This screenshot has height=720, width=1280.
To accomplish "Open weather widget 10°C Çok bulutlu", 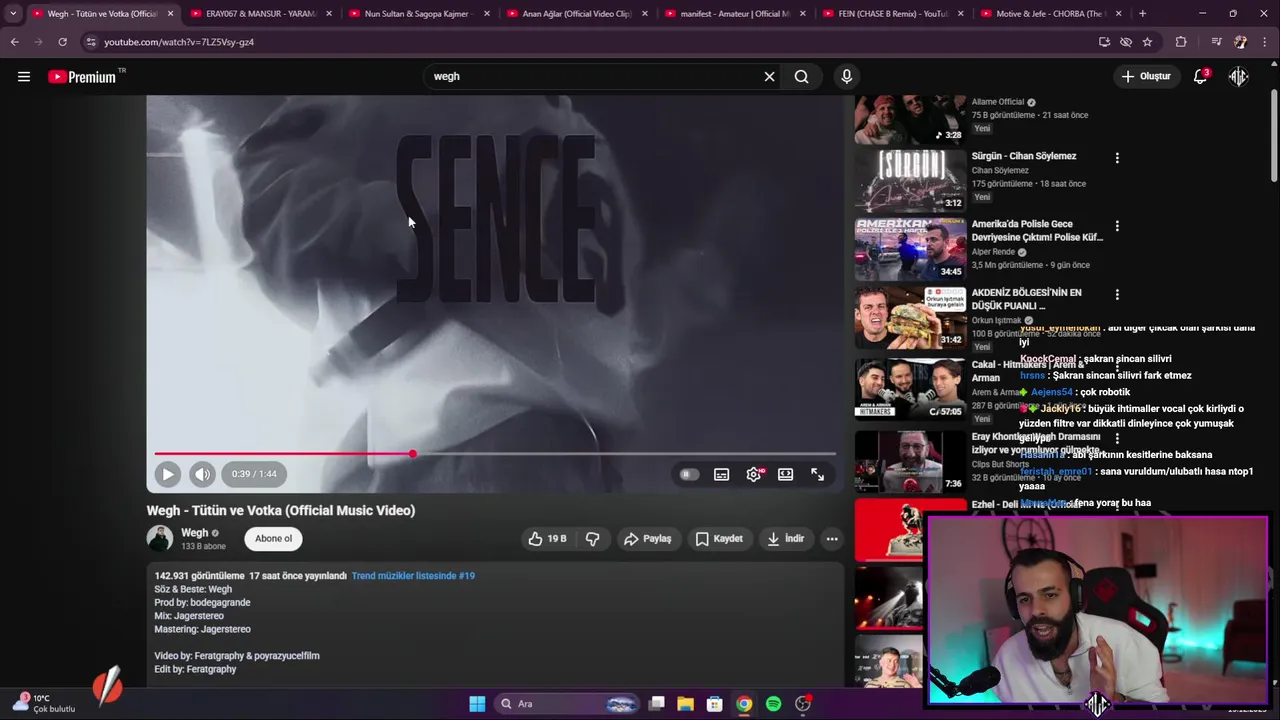I will click(x=44, y=703).
